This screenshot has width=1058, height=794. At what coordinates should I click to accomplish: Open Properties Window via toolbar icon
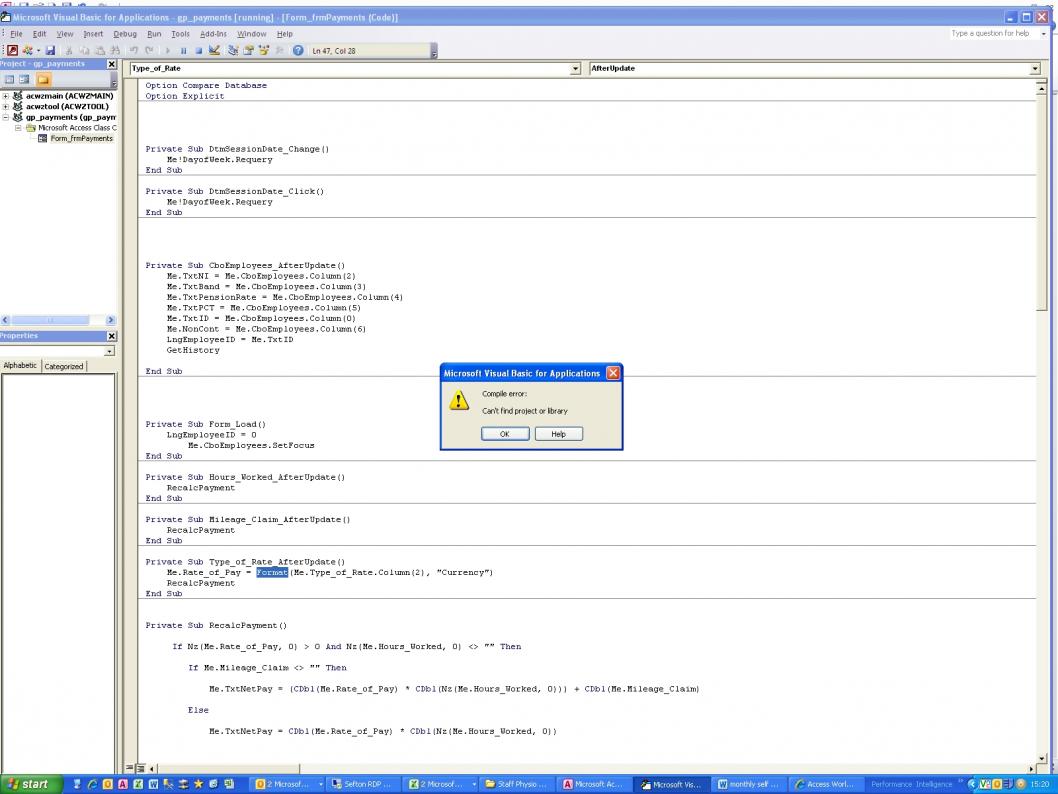[x=248, y=51]
